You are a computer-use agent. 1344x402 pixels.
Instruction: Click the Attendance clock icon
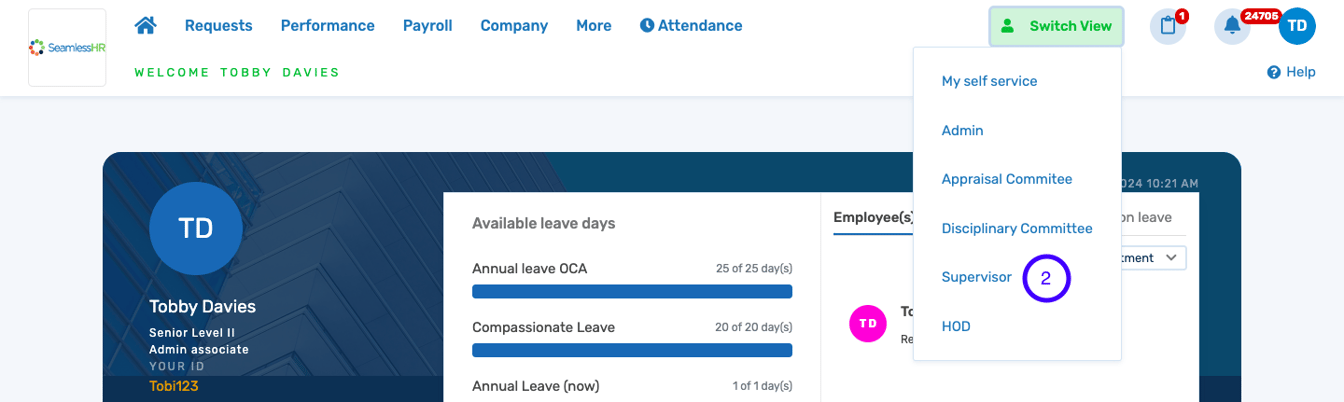point(647,26)
